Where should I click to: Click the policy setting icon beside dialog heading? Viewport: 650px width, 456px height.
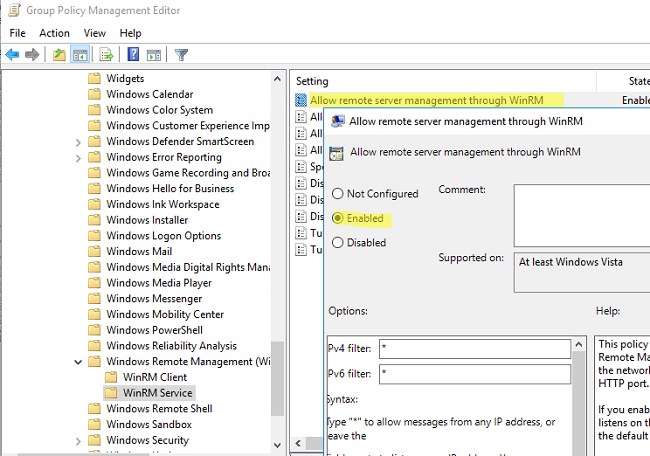point(336,153)
